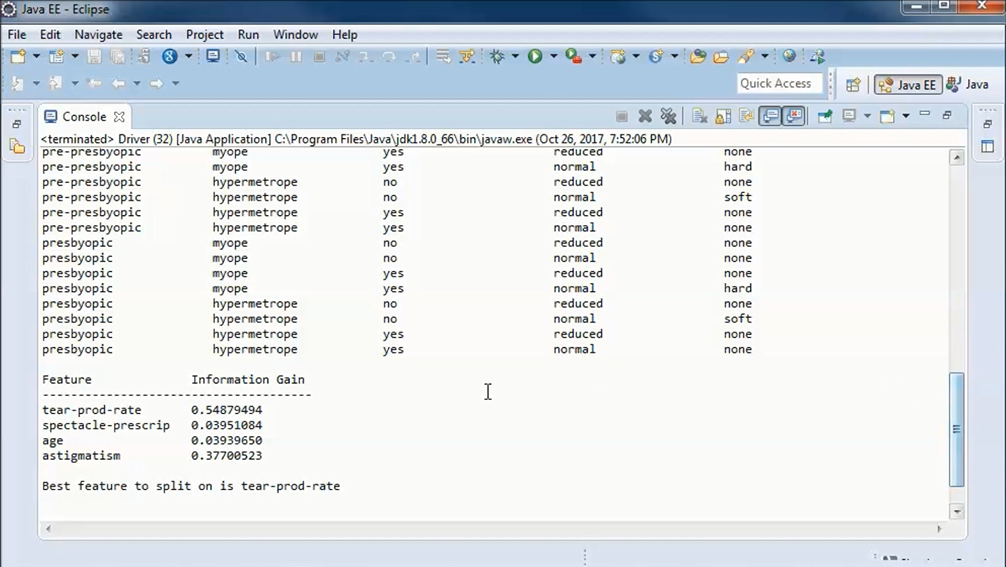Click the Last Edit Location arrow icon
The image size is (1006, 567).
94,83
